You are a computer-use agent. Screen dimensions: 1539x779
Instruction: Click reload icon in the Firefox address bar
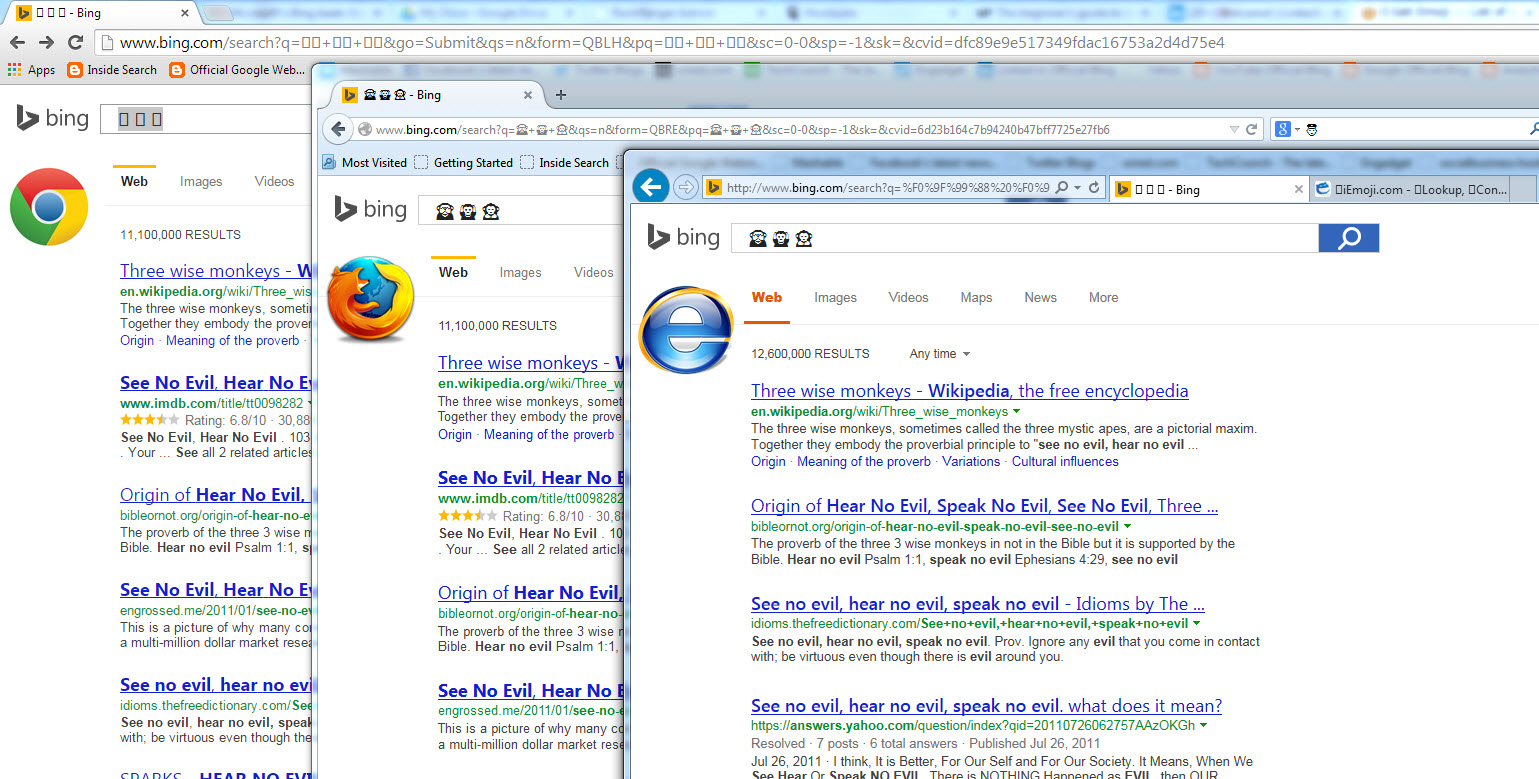pyautogui.click(x=1251, y=130)
